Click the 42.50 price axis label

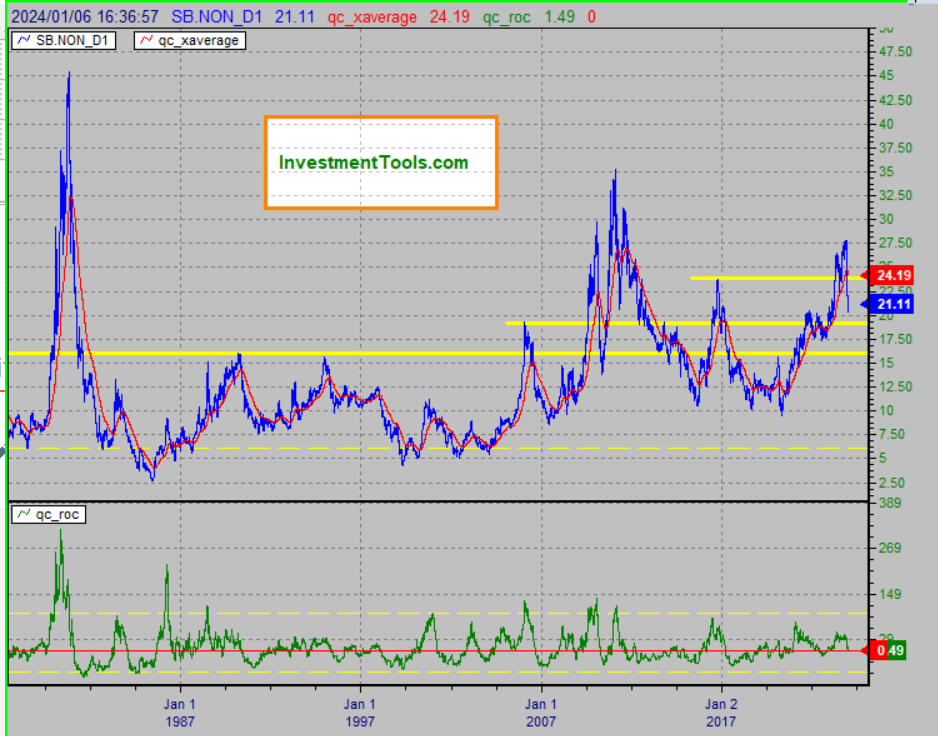(896, 100)
